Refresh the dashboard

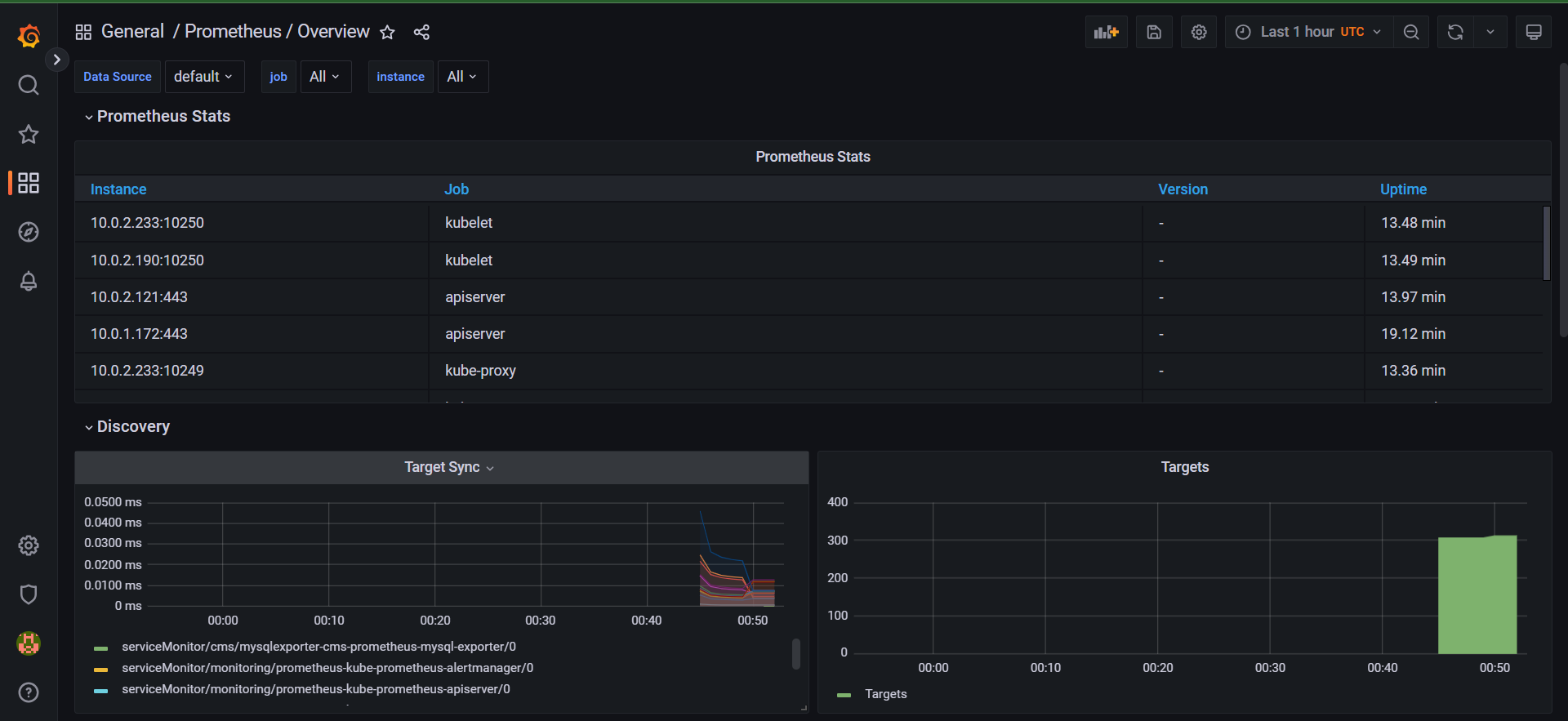pyautogui.click(x=1455, y=32)
